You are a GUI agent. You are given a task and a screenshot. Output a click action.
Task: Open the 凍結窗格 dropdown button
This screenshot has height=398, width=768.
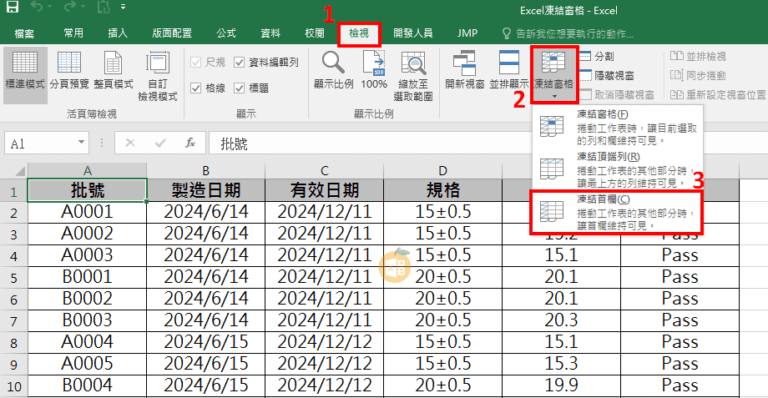pos(553,74)
